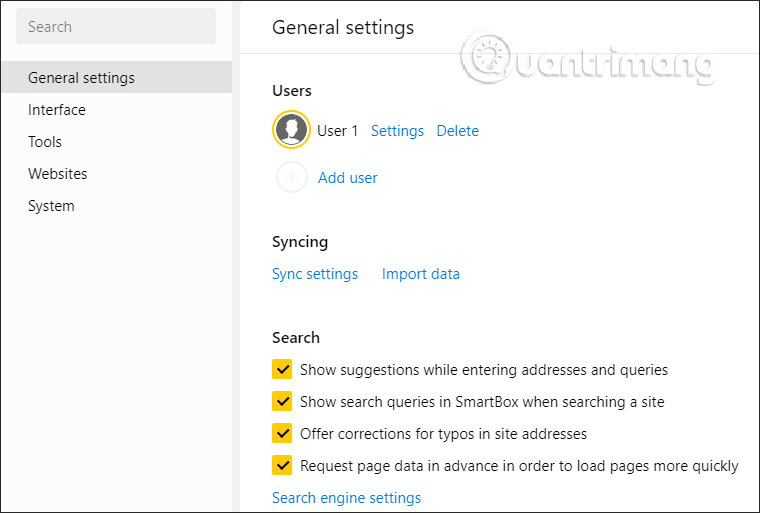
Task: Turn off Request page data in advance
Action: [282, 466]
